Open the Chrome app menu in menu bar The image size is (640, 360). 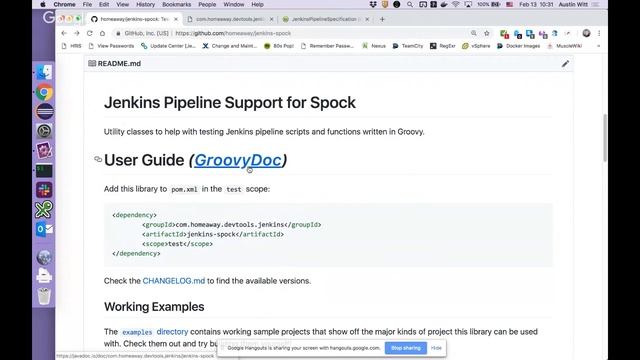click(64, 4)
